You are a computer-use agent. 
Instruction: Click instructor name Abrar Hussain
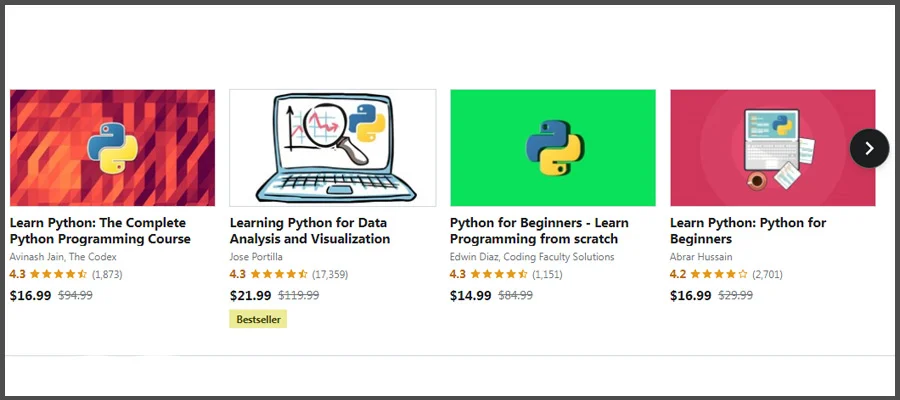tap(701, 257)
